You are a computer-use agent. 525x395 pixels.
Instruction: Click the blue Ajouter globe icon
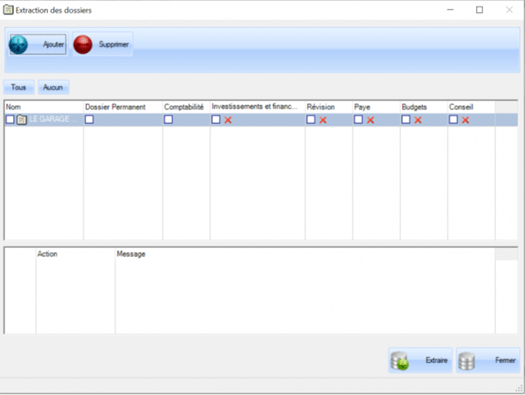[x=18, y=45]
